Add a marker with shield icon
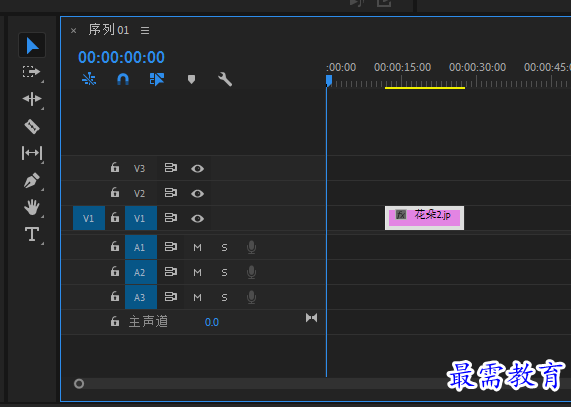The image size is (571, 407). 191,79
